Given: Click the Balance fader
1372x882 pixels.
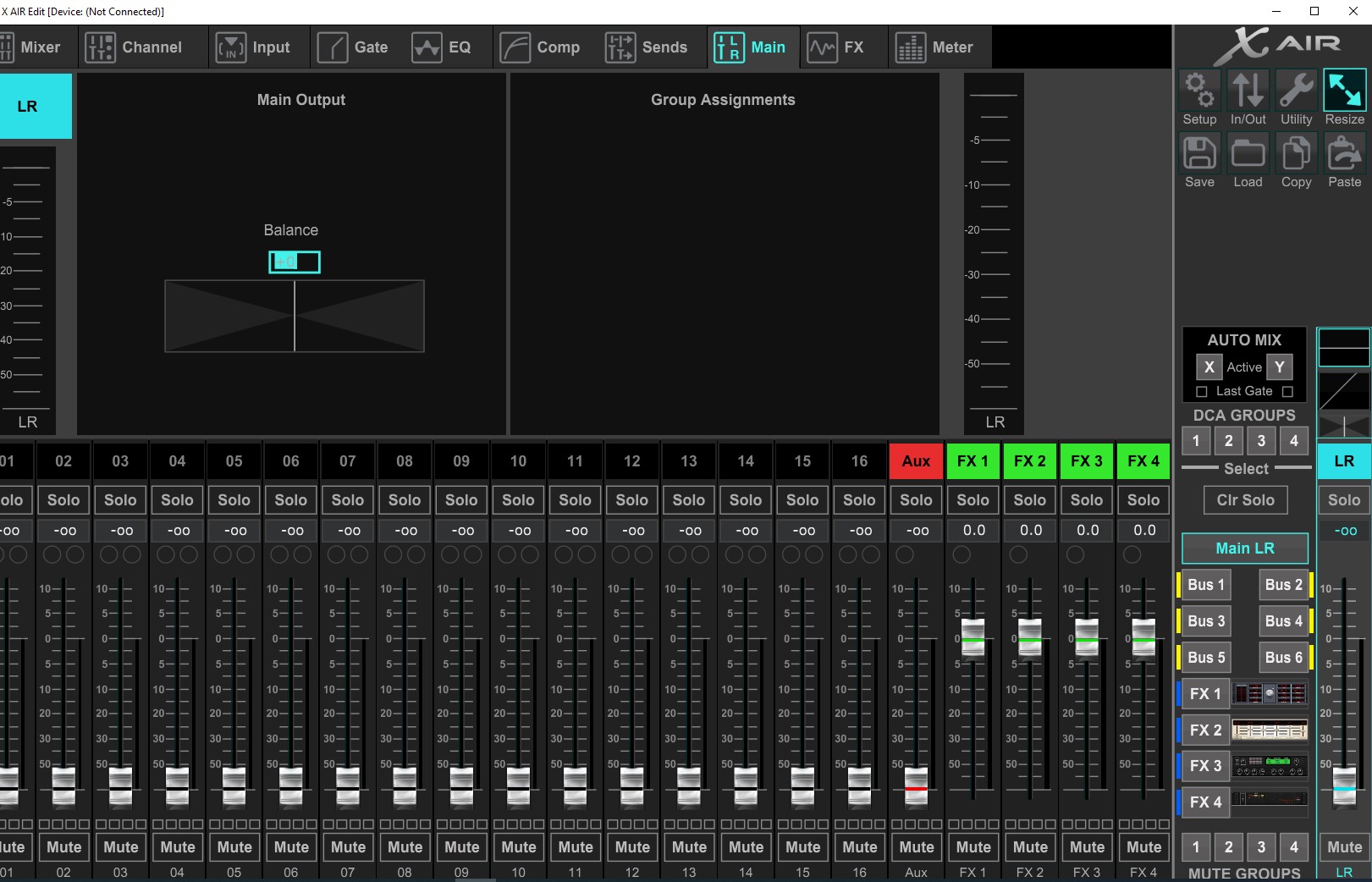Looking at the screenshot, I should (294, 316).
